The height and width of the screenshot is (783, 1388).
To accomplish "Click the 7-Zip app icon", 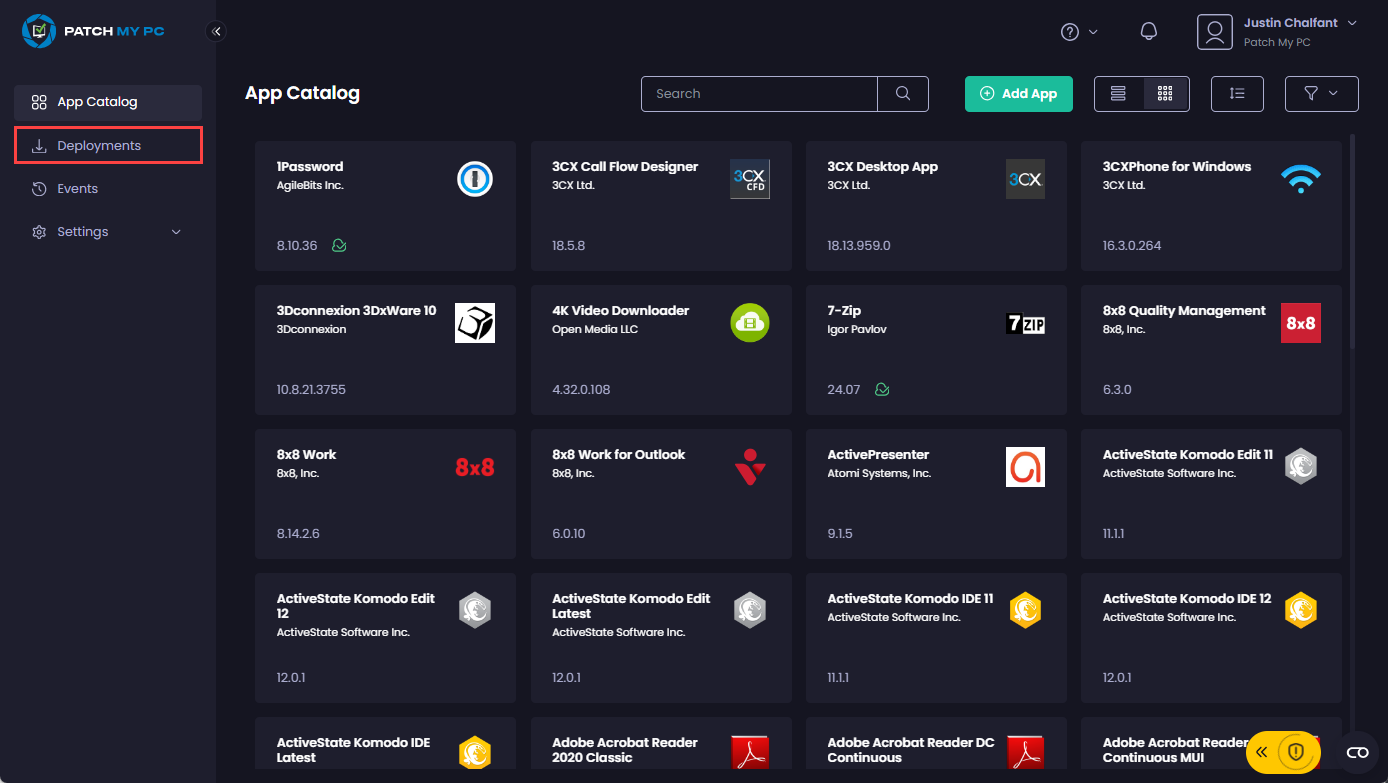I will pos(1024,323).
